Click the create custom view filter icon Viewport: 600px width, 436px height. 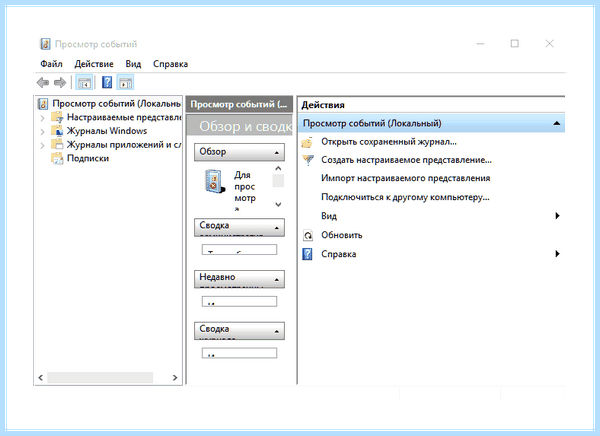coord(308,160)
